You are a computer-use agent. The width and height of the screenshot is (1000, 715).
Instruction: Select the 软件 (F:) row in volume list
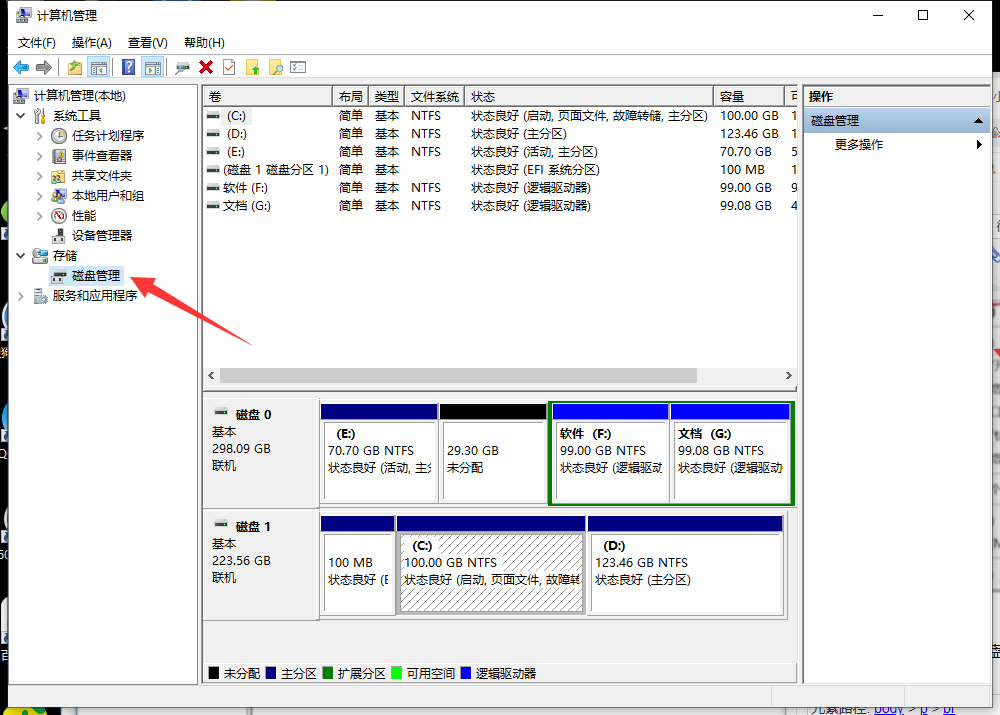[245, 187]
